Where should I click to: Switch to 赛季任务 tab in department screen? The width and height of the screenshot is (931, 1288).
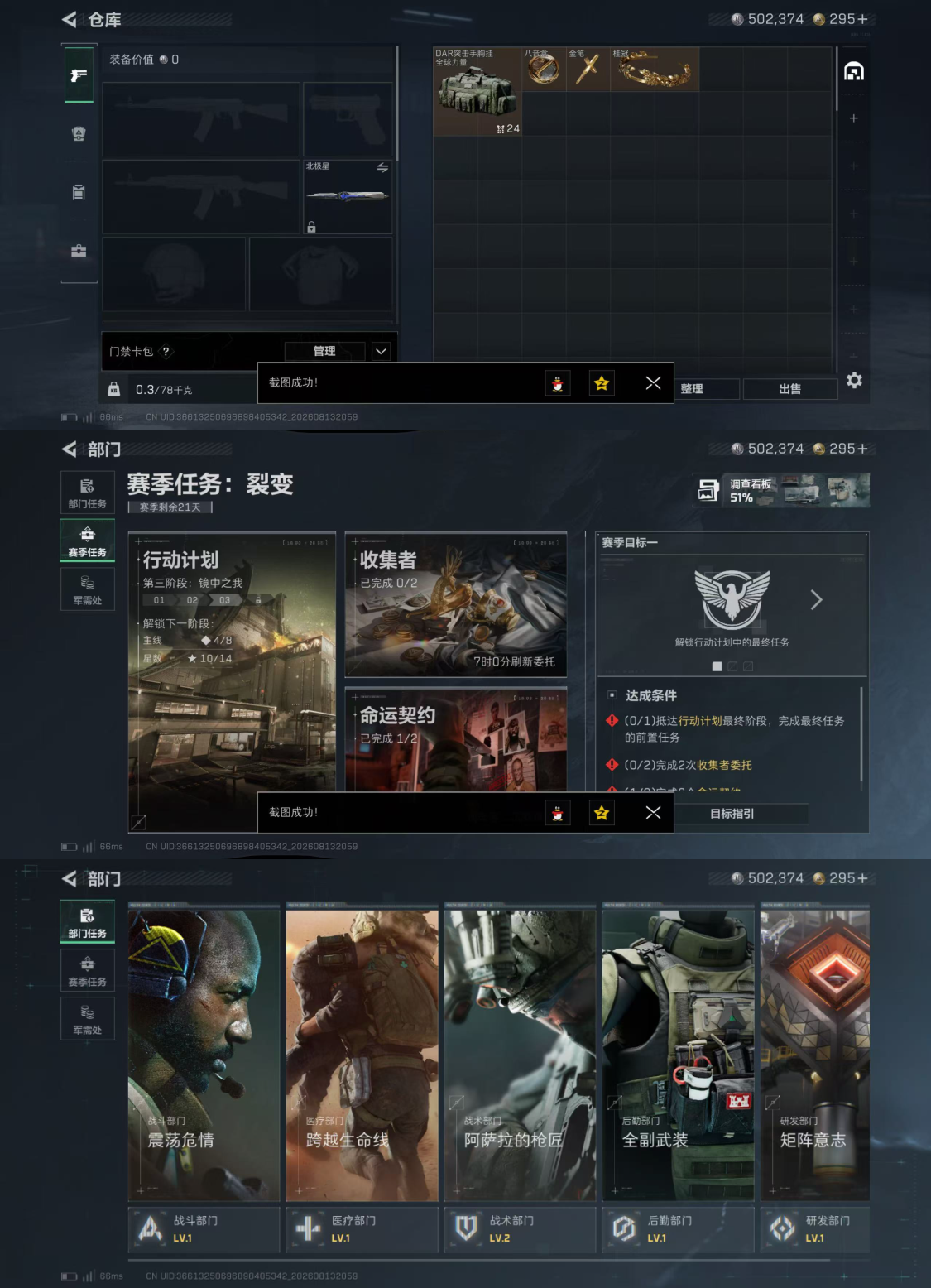pos(87,970)
